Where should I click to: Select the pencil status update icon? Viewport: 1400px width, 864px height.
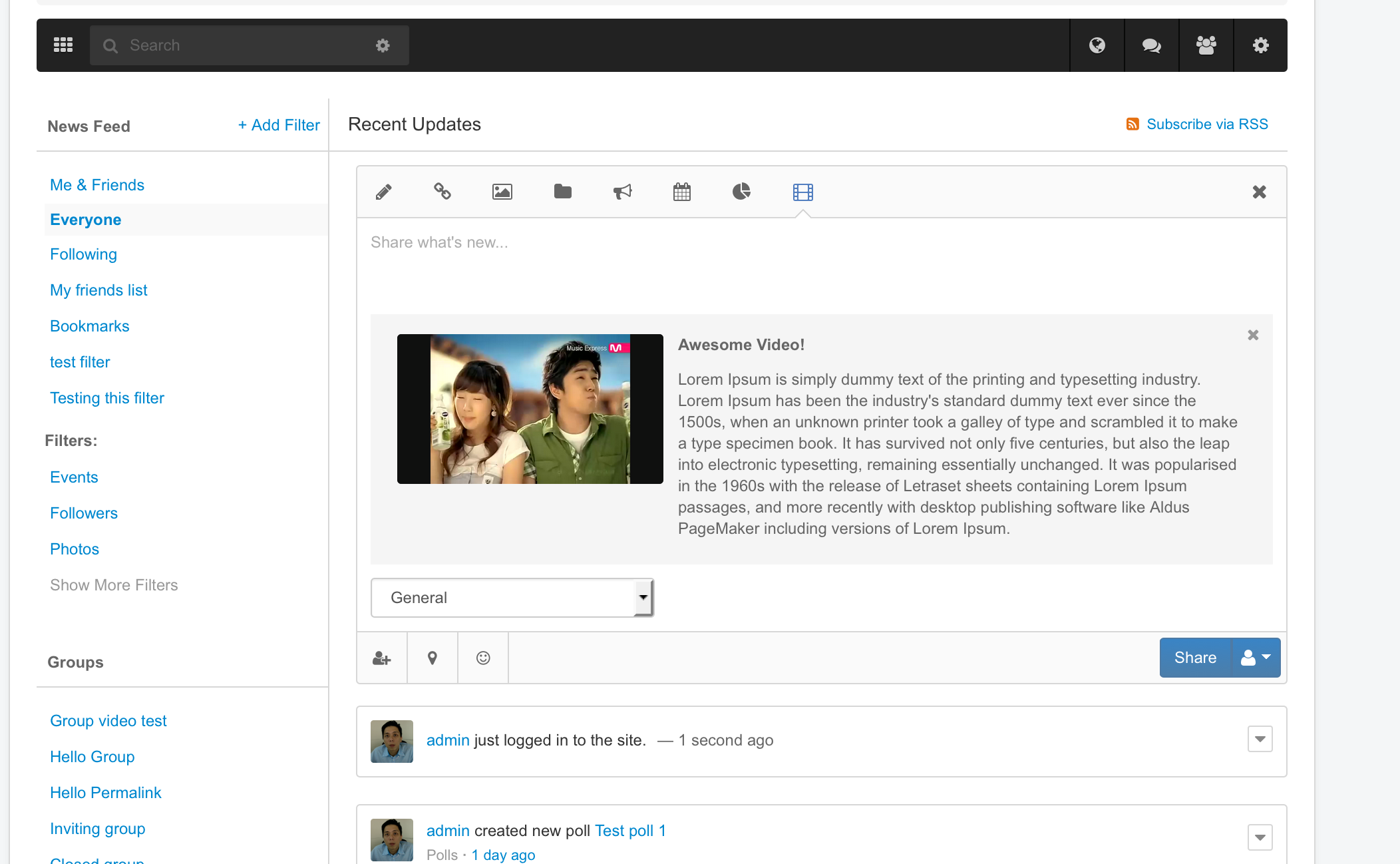[x=383, y=192]
